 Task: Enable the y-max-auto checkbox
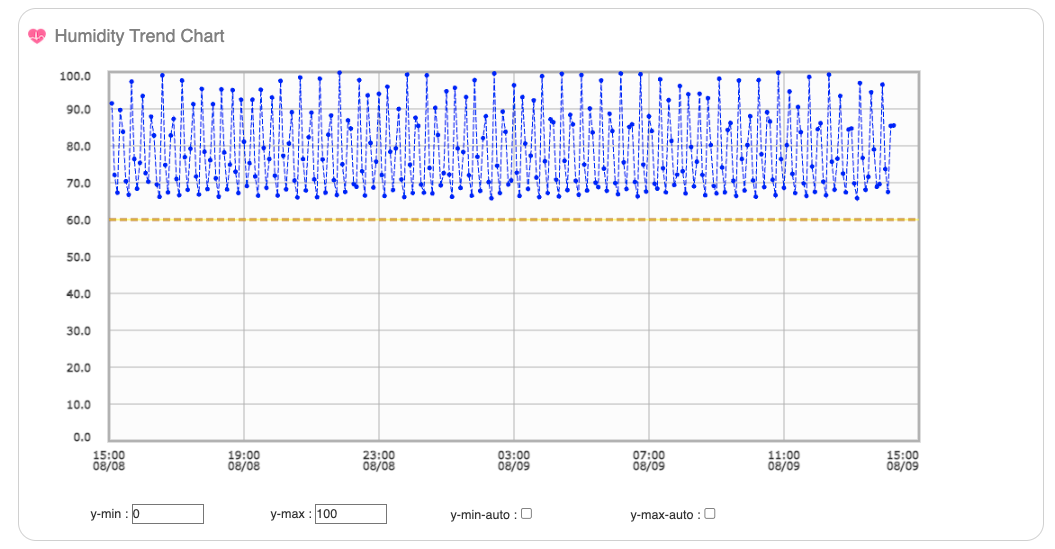tap(710, 513)
